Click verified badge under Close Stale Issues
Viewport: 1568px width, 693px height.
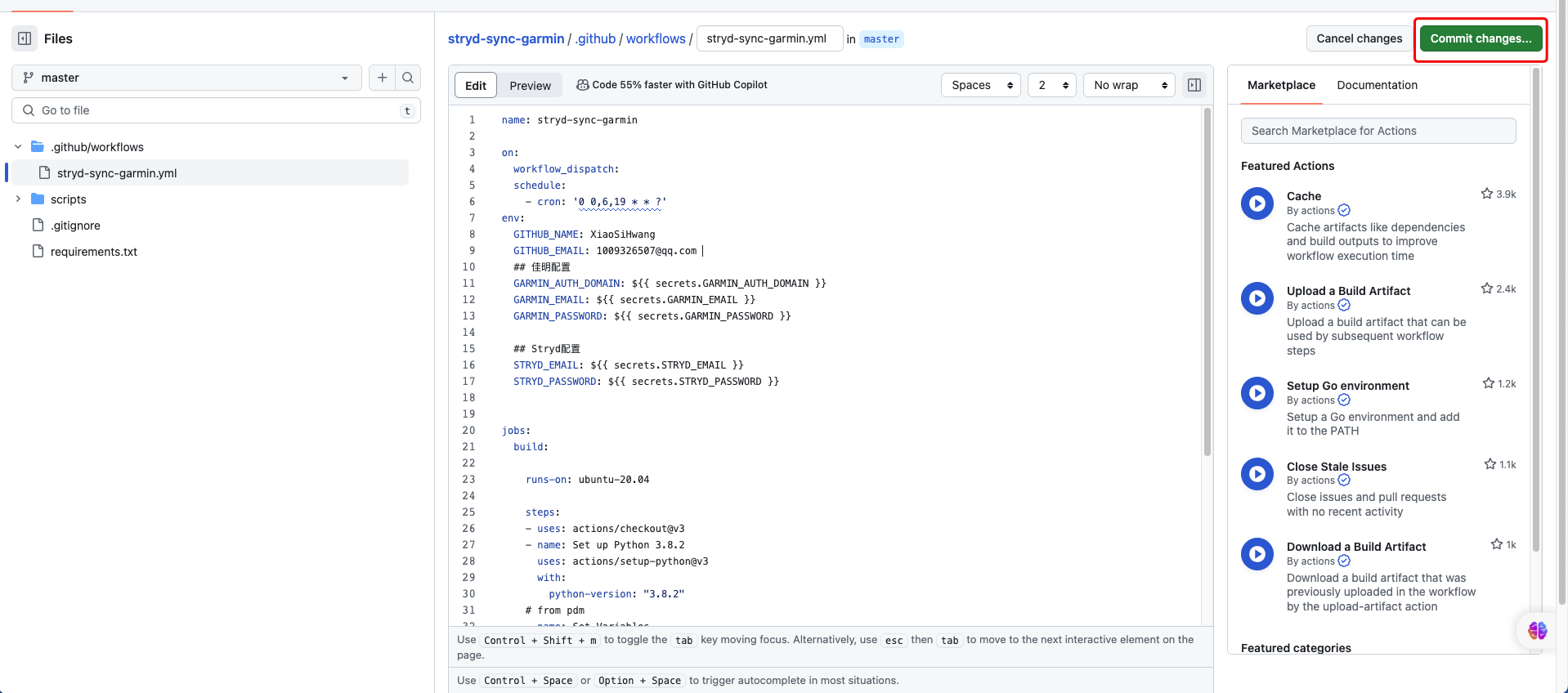click(x=1344, y=481)
